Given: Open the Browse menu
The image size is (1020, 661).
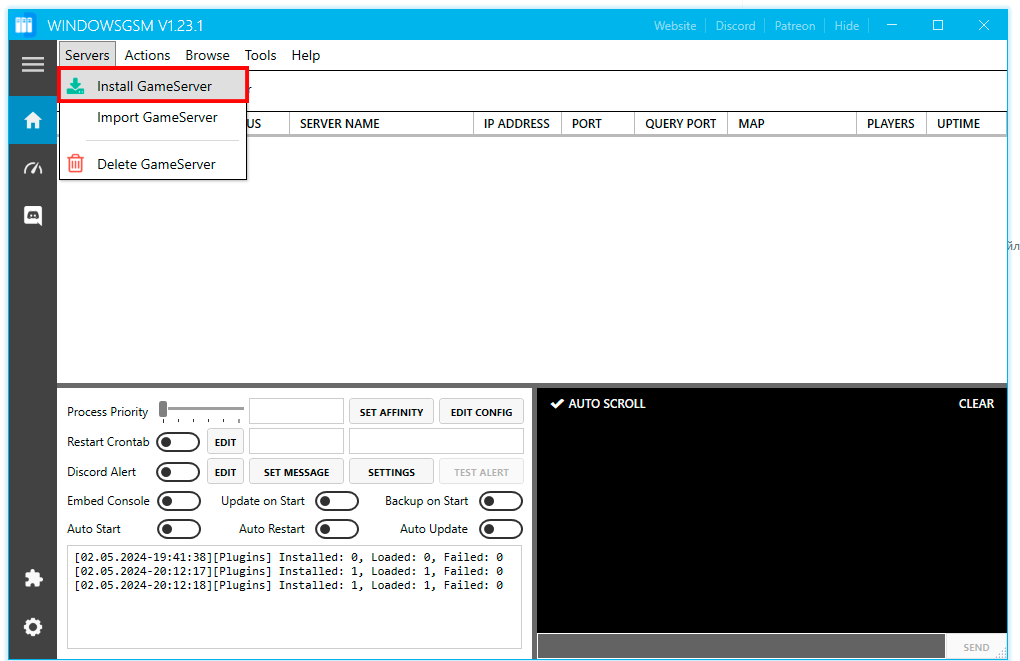Looking at the screenshot, I should click(x=208, y=55).
